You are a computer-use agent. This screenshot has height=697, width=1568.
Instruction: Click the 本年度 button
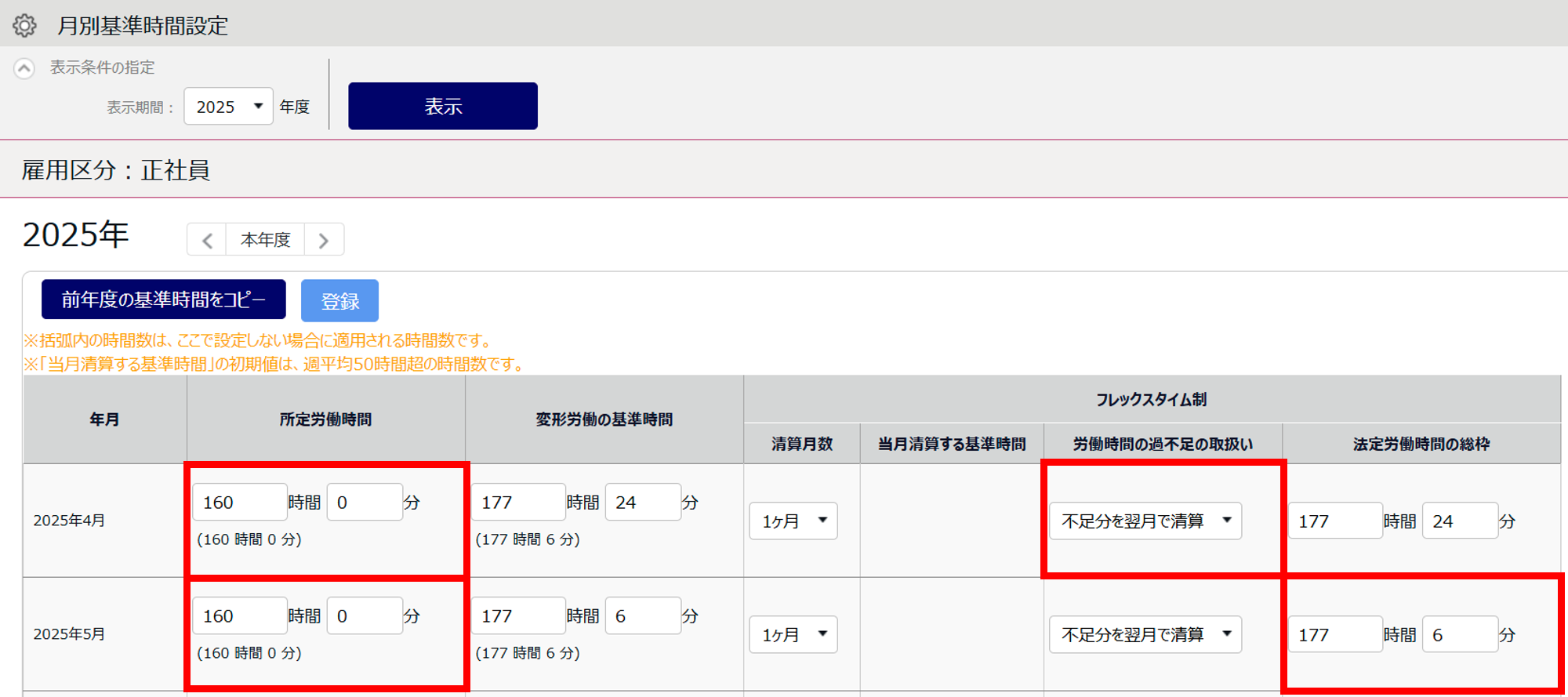pyautogui.click(x=265, y=240)
